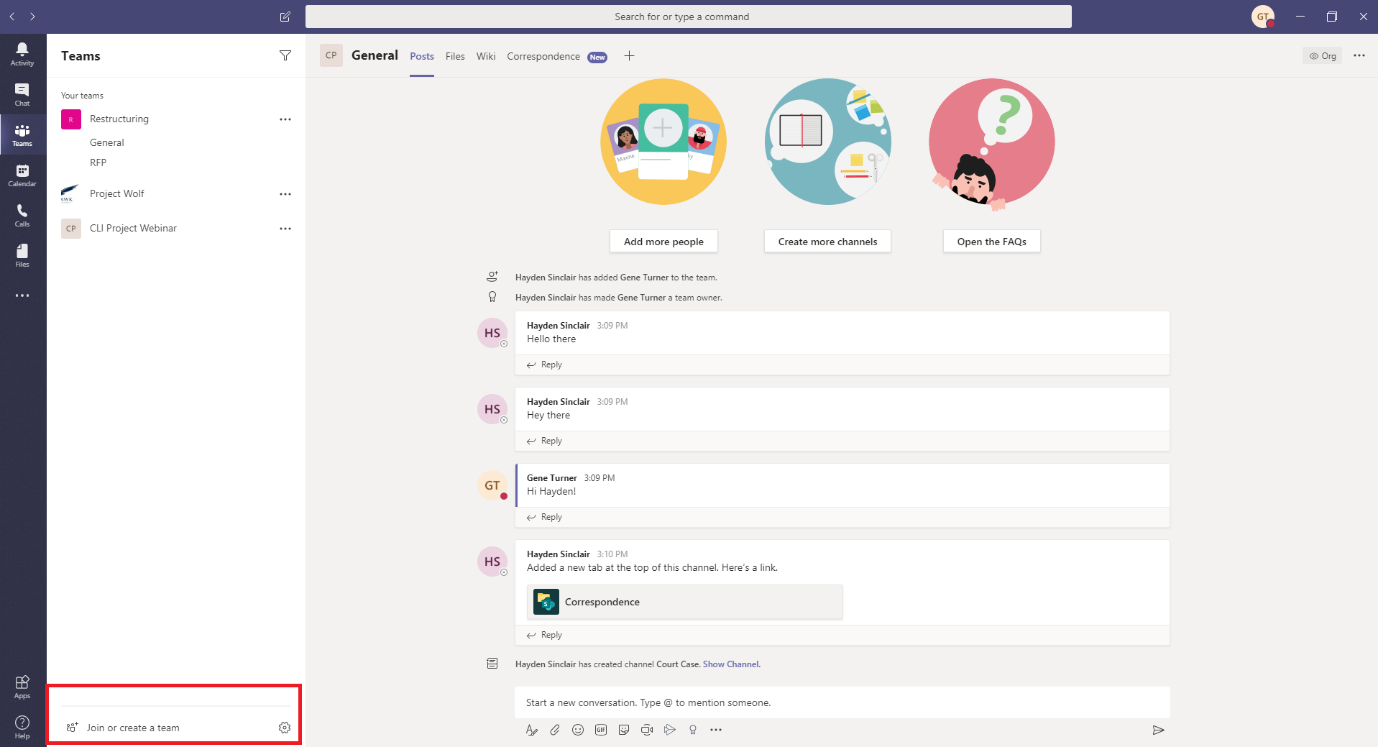This screenshot has width=1378, height=747.
Task: Open the Praise badge icon
Action: [693, 730]
